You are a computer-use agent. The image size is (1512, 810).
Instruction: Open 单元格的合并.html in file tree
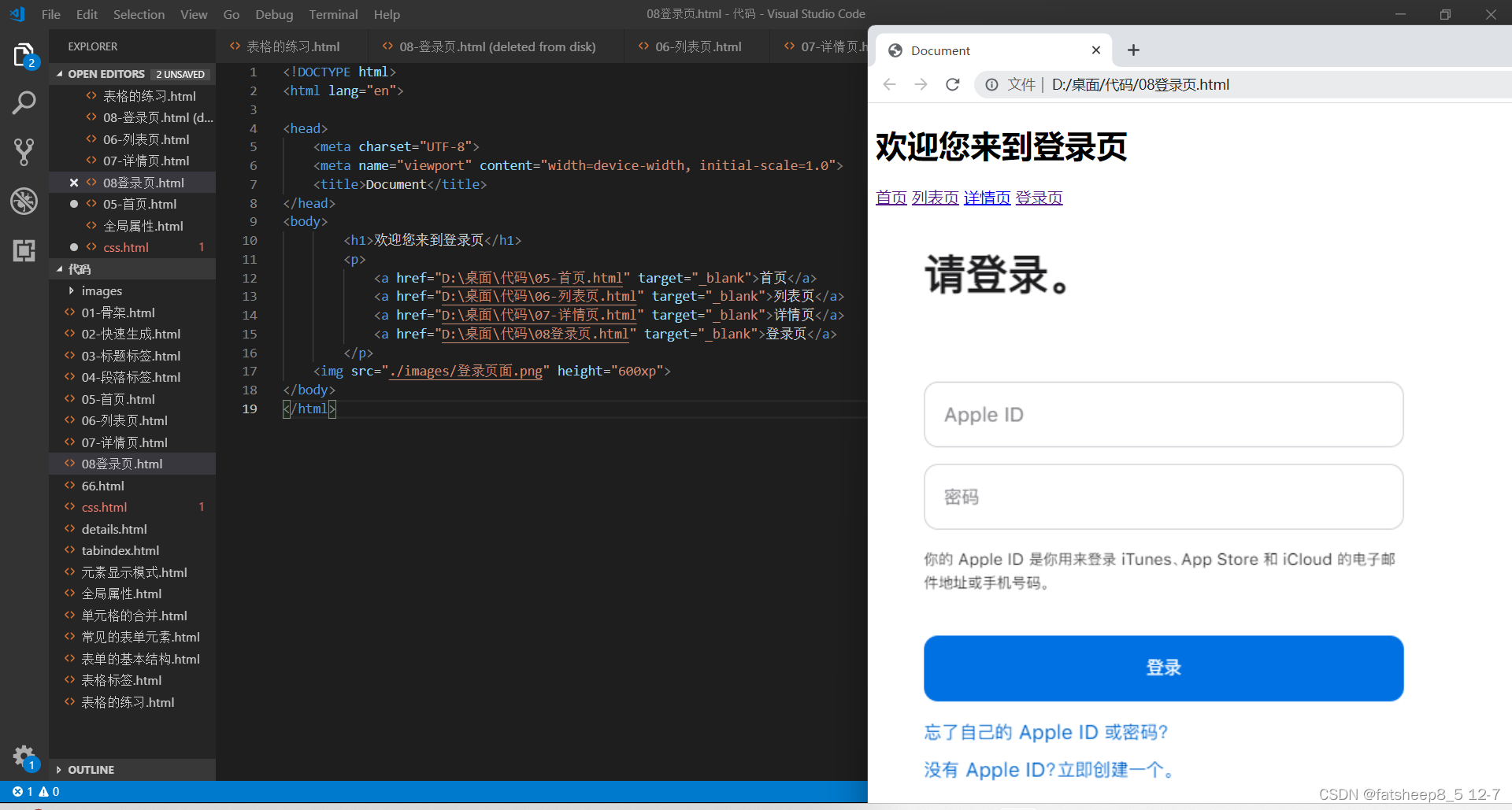(134, 616)
